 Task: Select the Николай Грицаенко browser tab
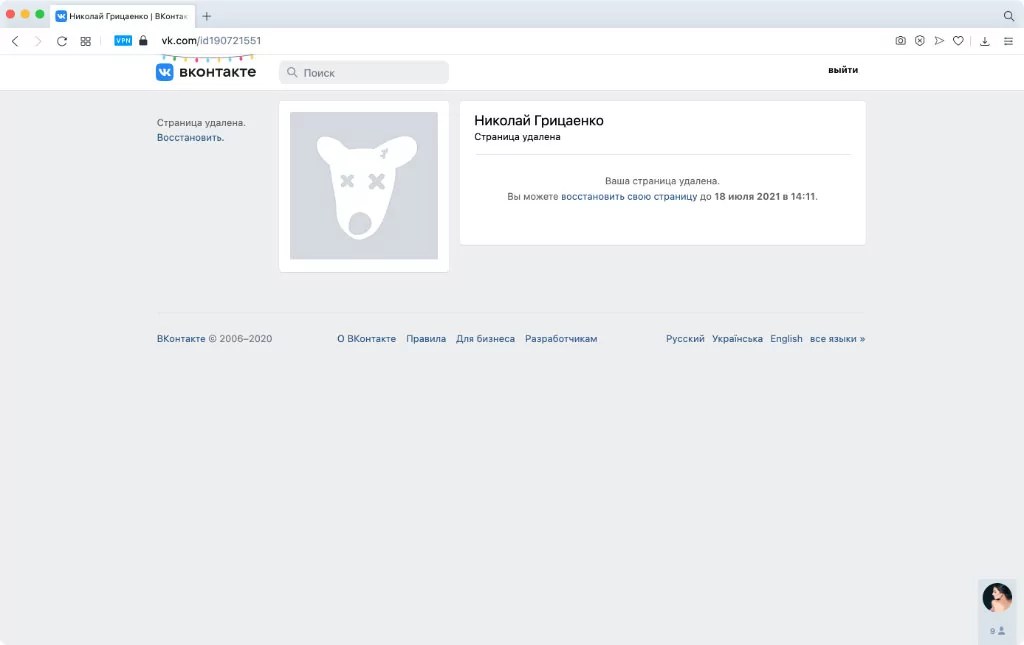[x=122, y=16]
